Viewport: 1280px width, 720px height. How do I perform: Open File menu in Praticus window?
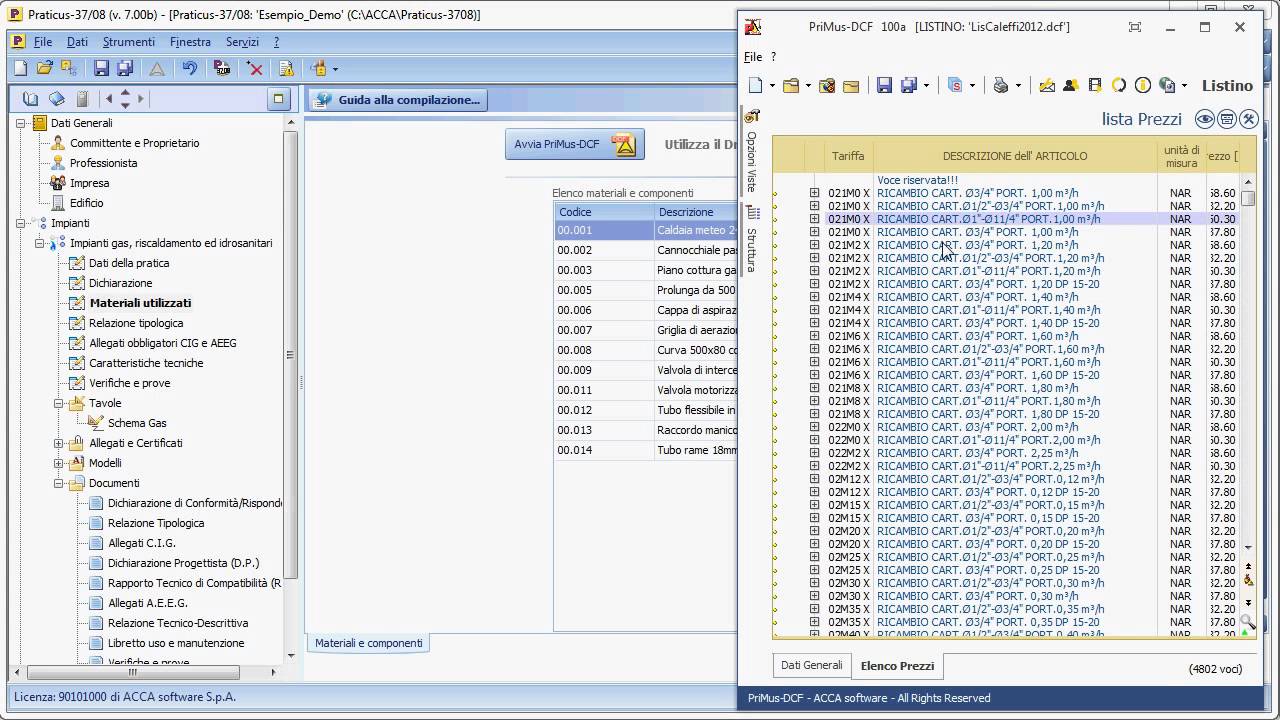pyautogui.click(x=43, y=42)
